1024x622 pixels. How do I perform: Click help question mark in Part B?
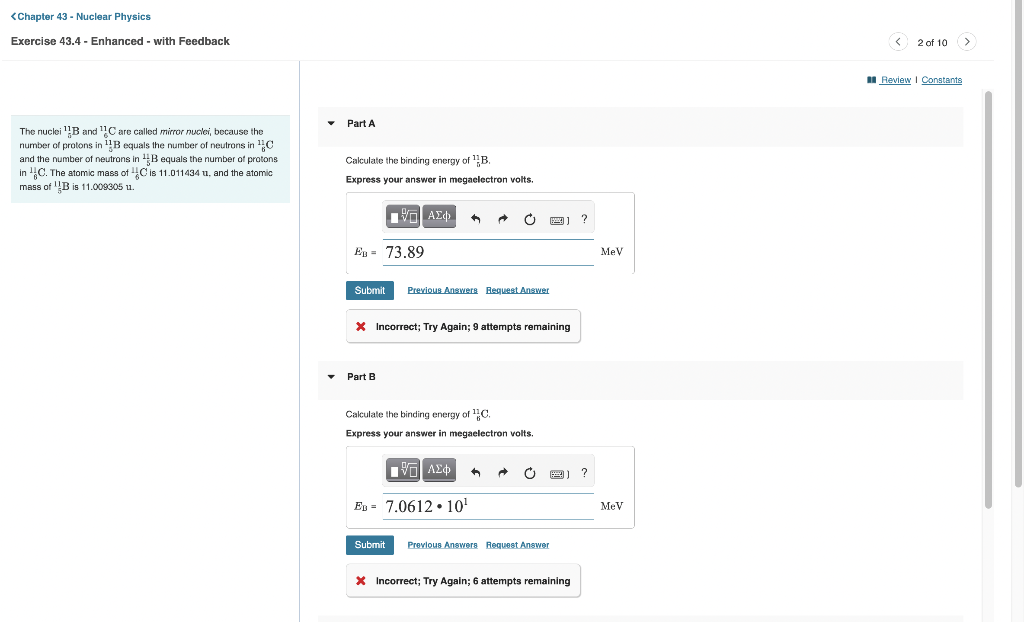[584, 472]
